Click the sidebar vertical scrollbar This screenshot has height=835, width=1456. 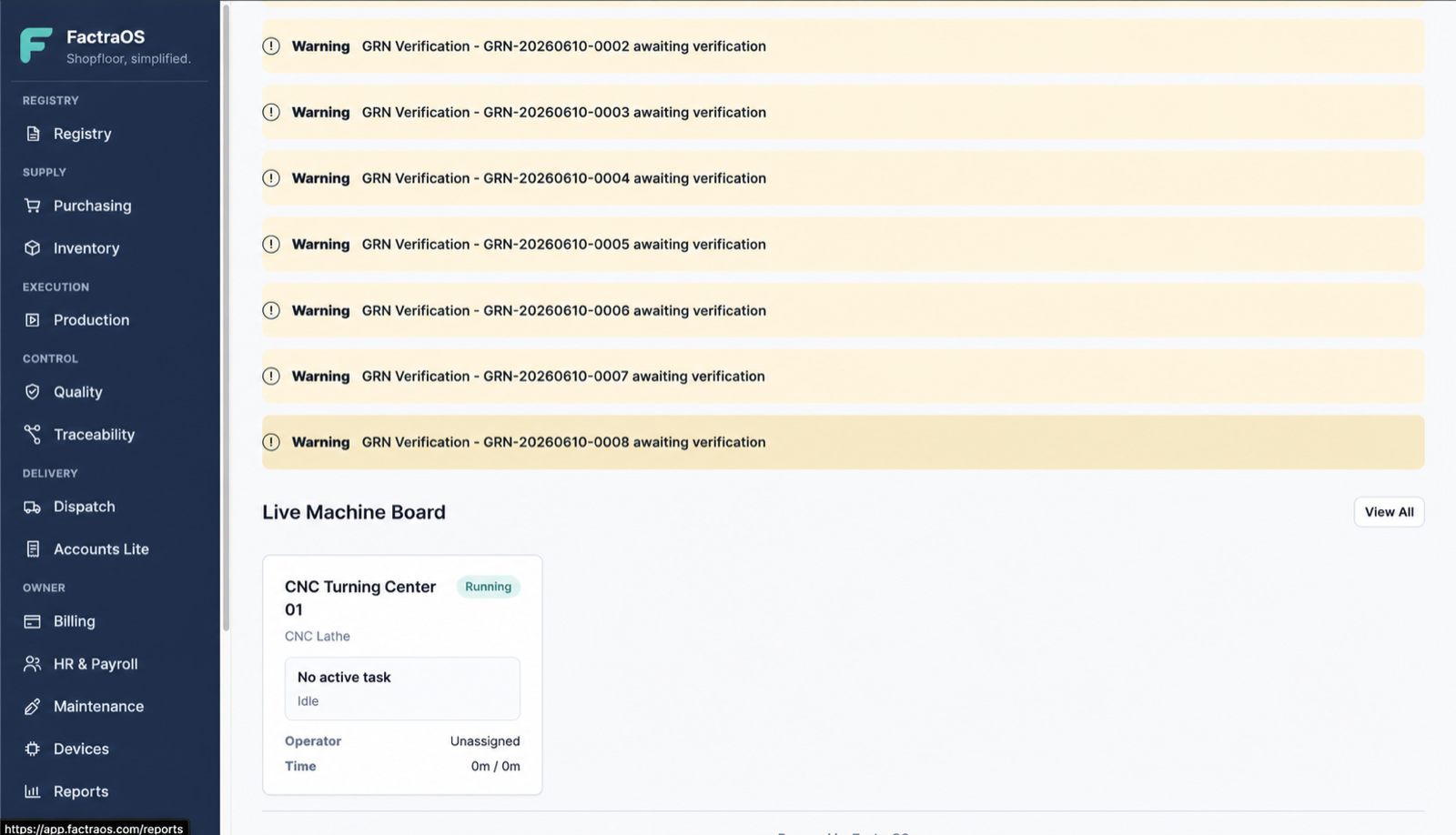[226, 318]
